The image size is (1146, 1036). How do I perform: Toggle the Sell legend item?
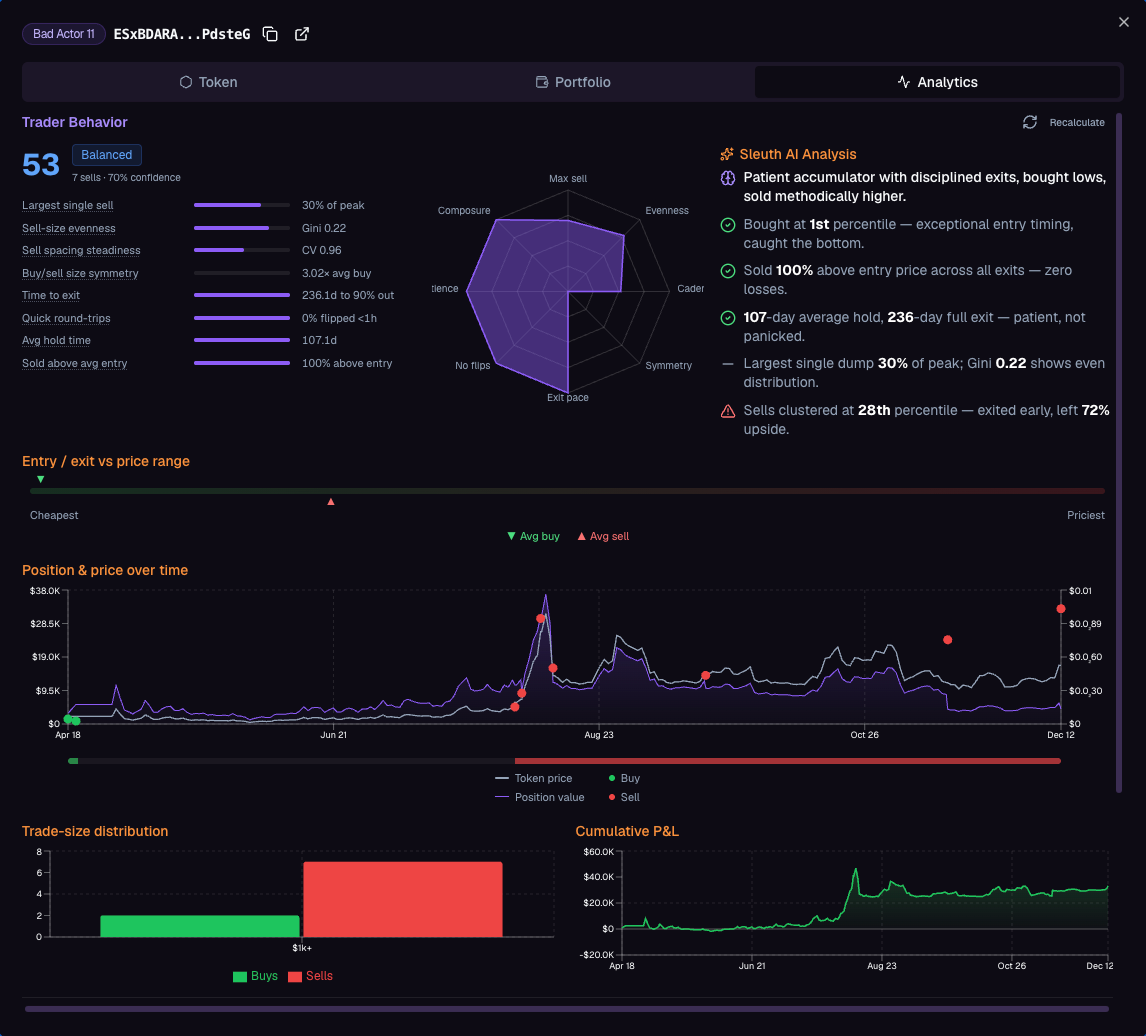coord(624,798)
